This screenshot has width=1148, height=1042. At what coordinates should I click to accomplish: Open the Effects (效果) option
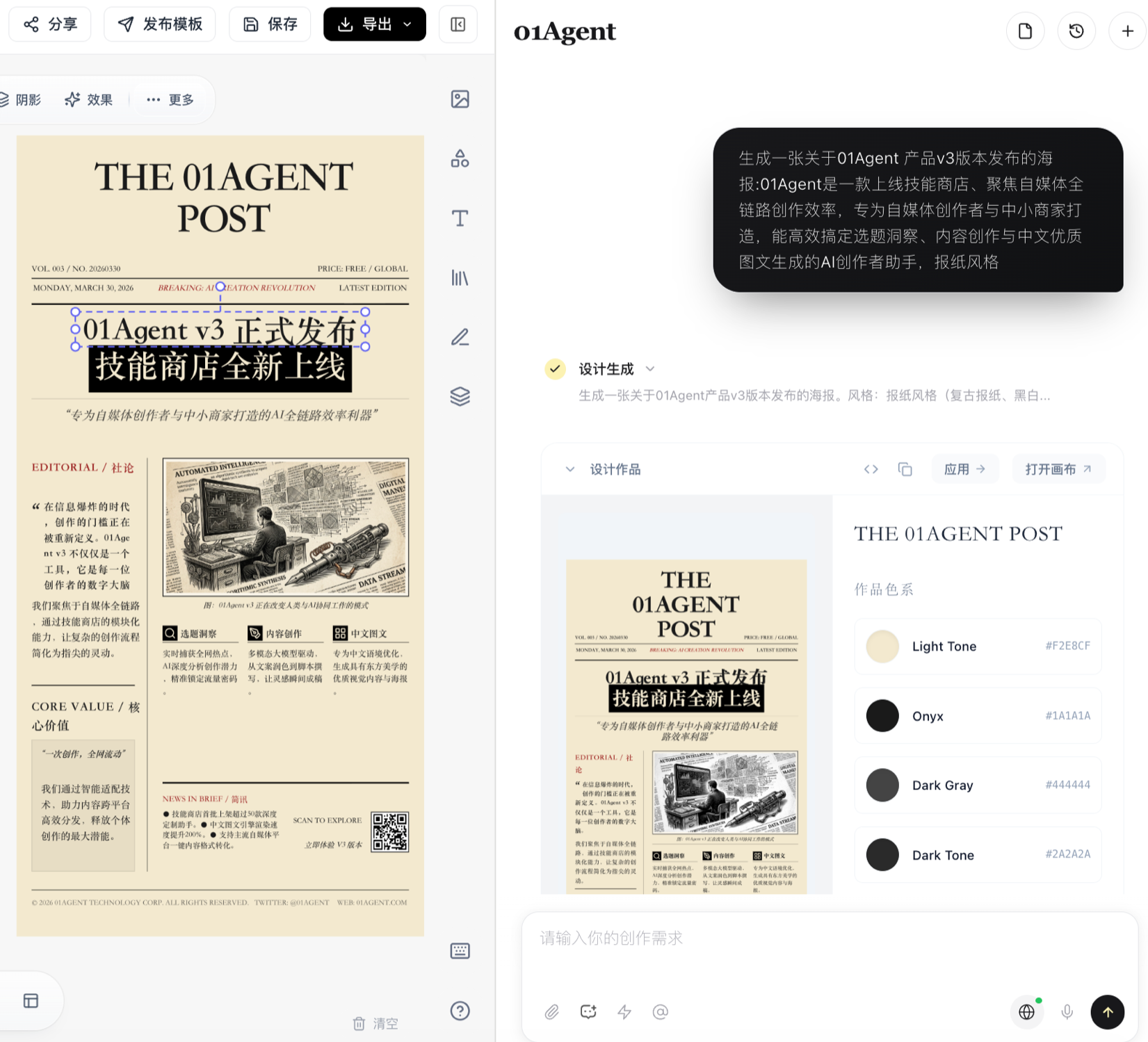pos(89,100)
